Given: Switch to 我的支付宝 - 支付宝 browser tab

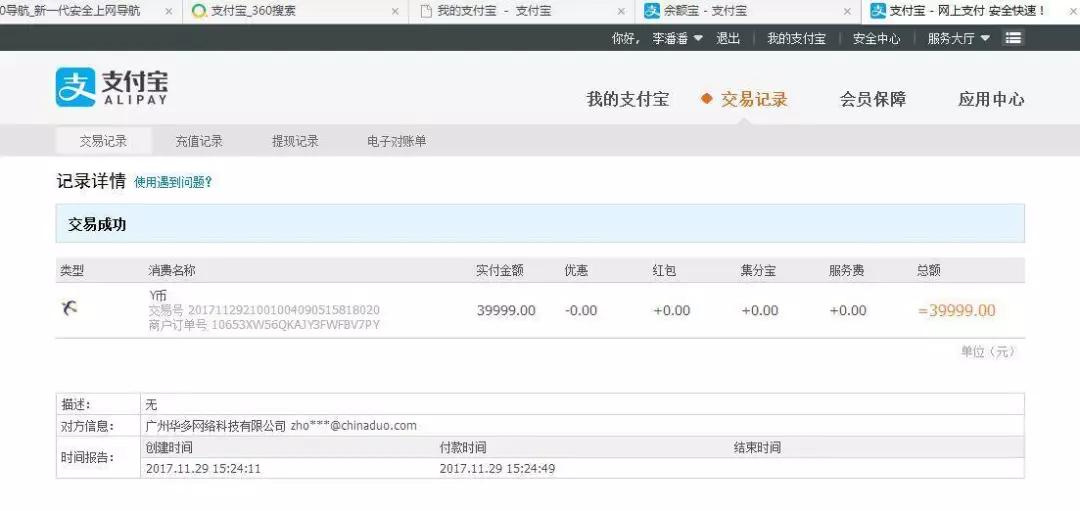Looking at the screenshot, I should point(521,12).
